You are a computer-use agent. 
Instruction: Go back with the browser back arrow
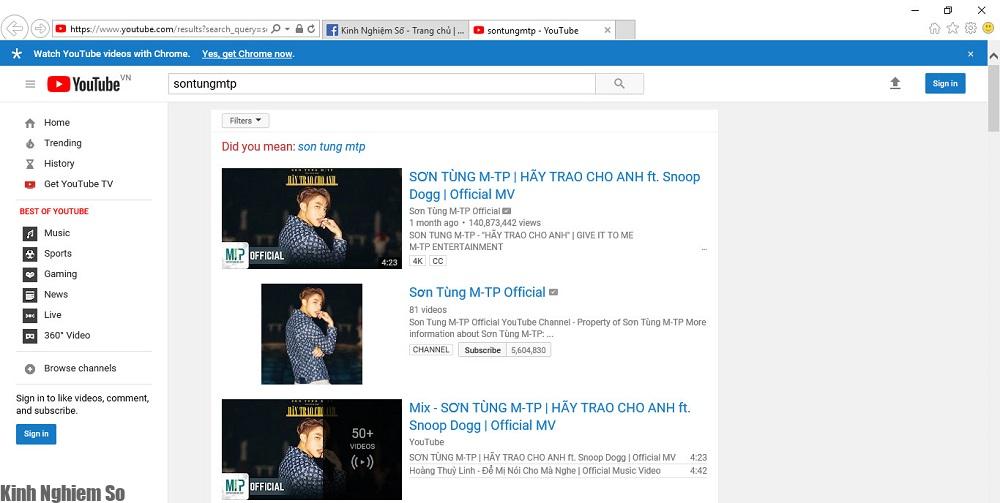click(x=14, y=28)
